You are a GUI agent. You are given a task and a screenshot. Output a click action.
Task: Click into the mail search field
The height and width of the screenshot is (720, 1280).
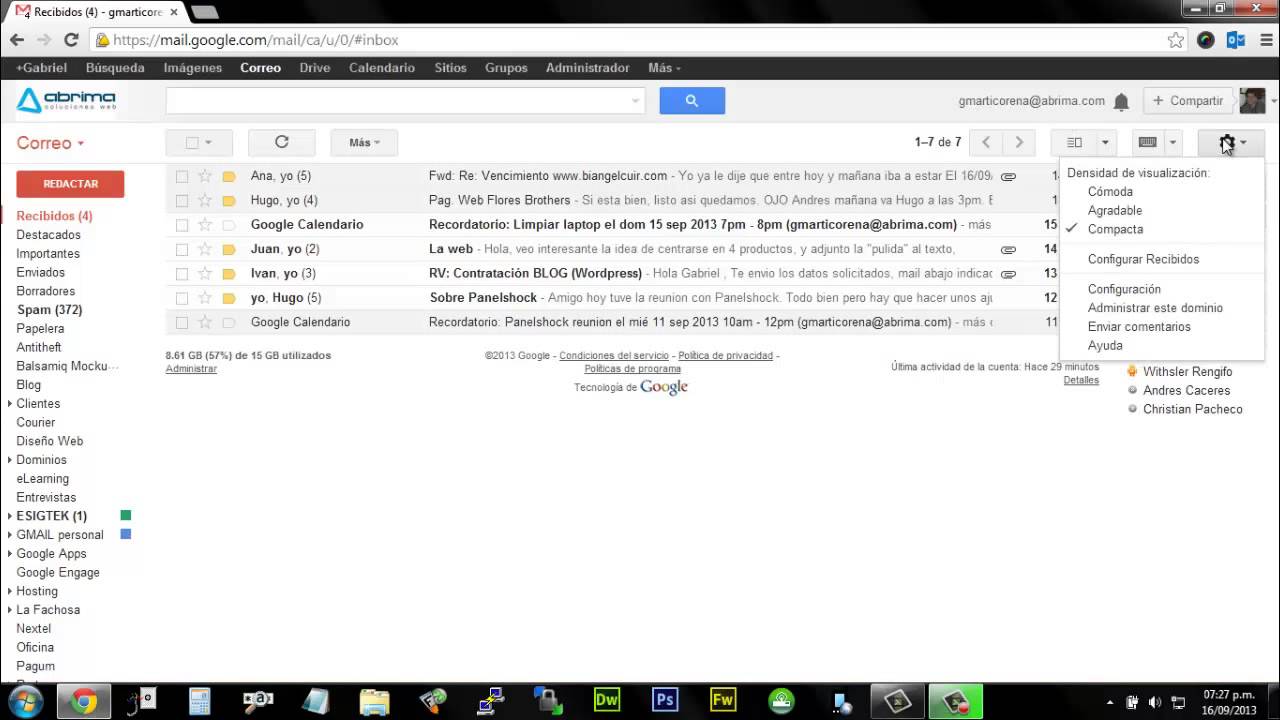click(x=398, y=100)
